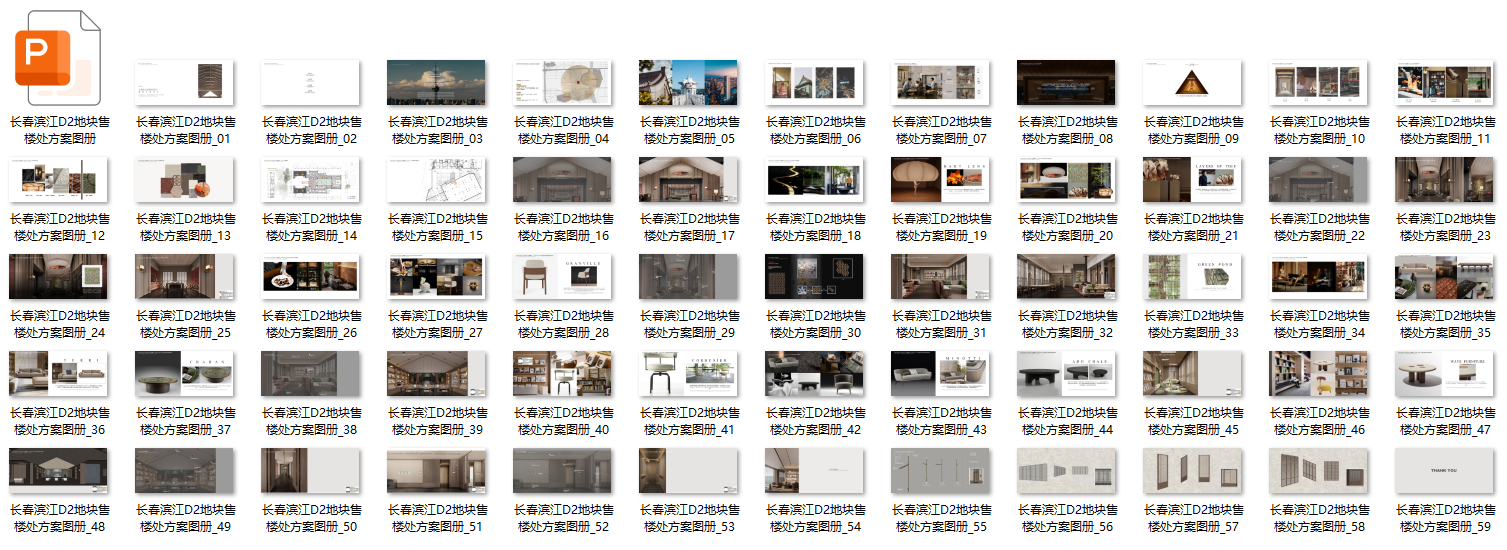Viewport: 1507px width, 550px height.
Task: Select thumbnail image 楼处方案图册_56
Action: pyautogui.click(x=1066, y=470)
